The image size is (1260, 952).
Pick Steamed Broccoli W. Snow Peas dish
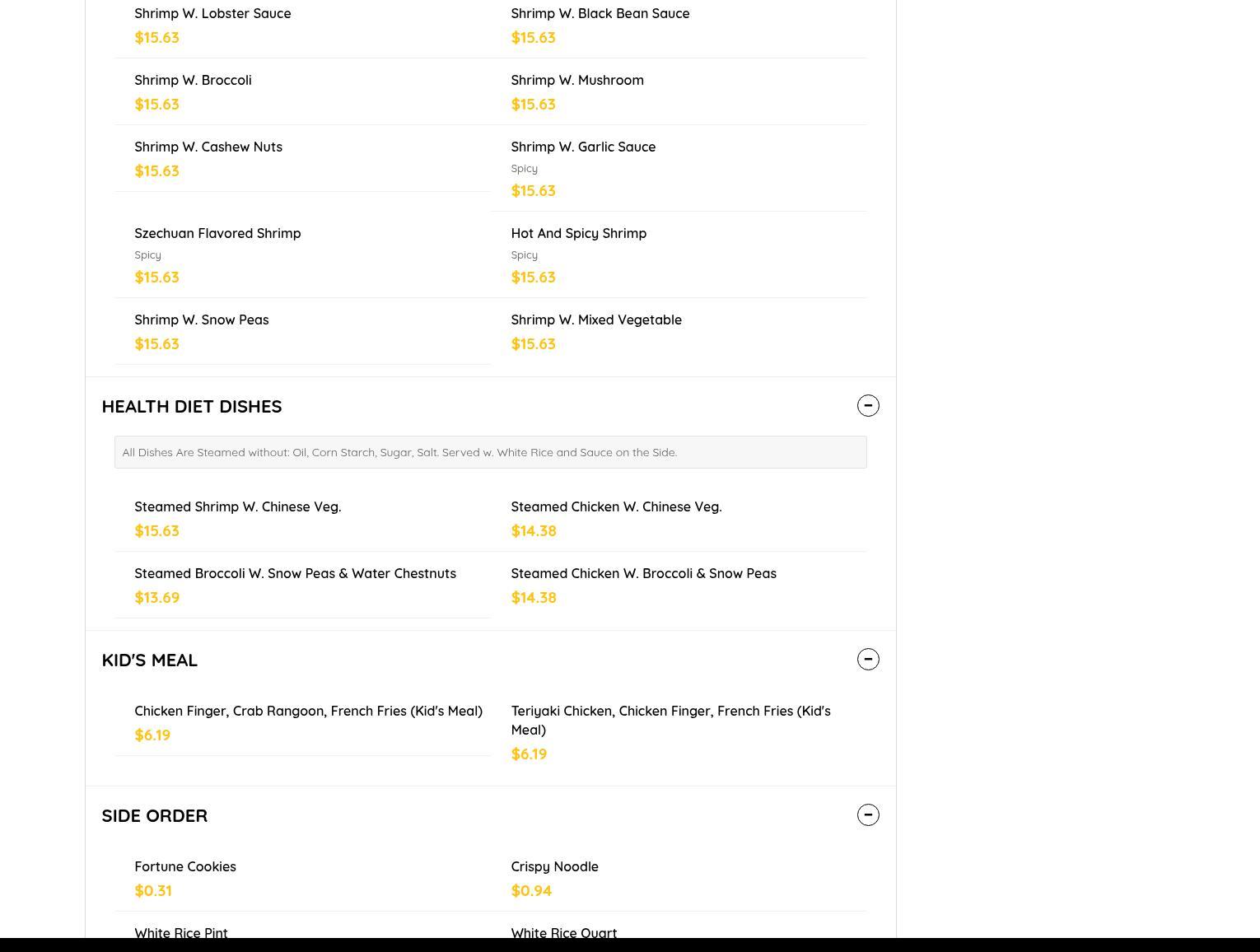[295, 574]
